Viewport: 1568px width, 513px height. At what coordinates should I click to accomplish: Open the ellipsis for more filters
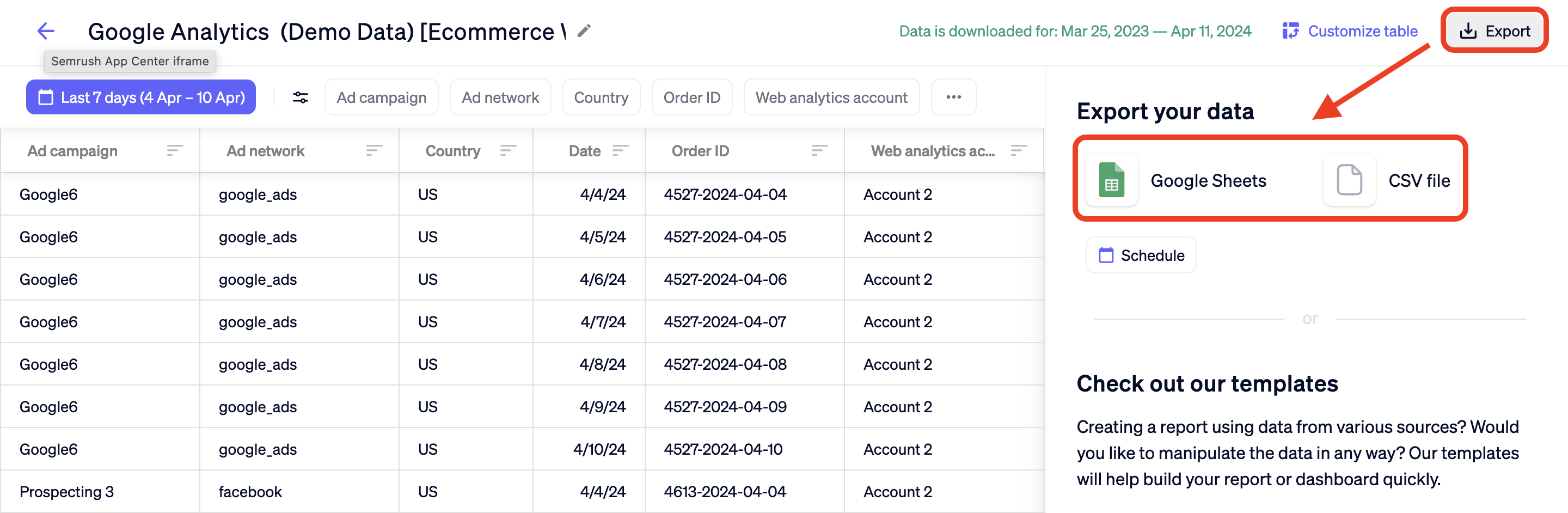(953, 97)
